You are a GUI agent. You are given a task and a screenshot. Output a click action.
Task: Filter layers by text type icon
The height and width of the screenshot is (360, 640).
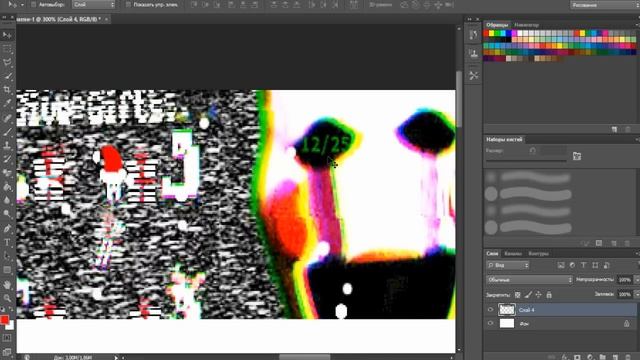(584, 265)
